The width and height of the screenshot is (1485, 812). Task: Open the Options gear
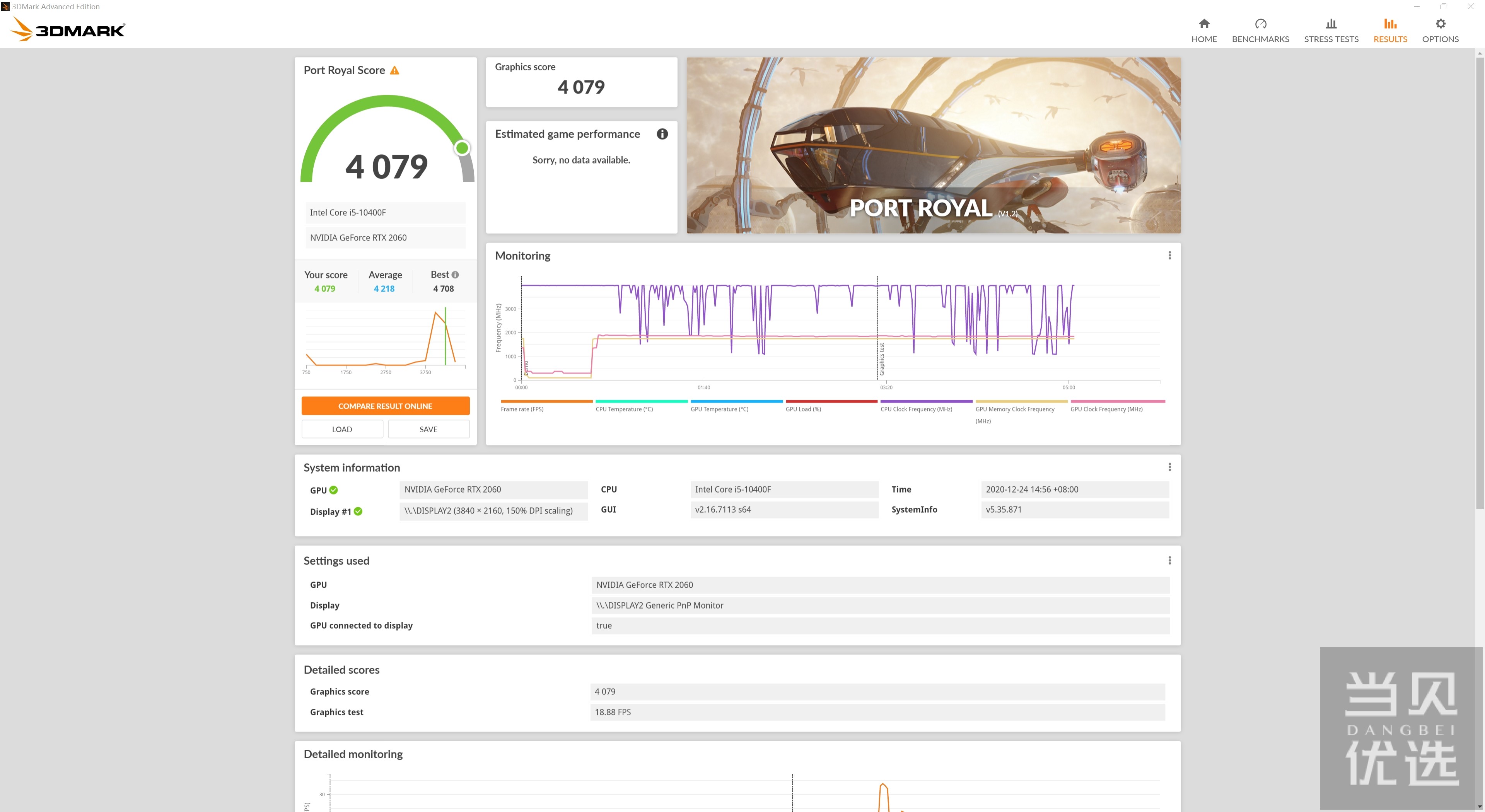[1440, 31]
